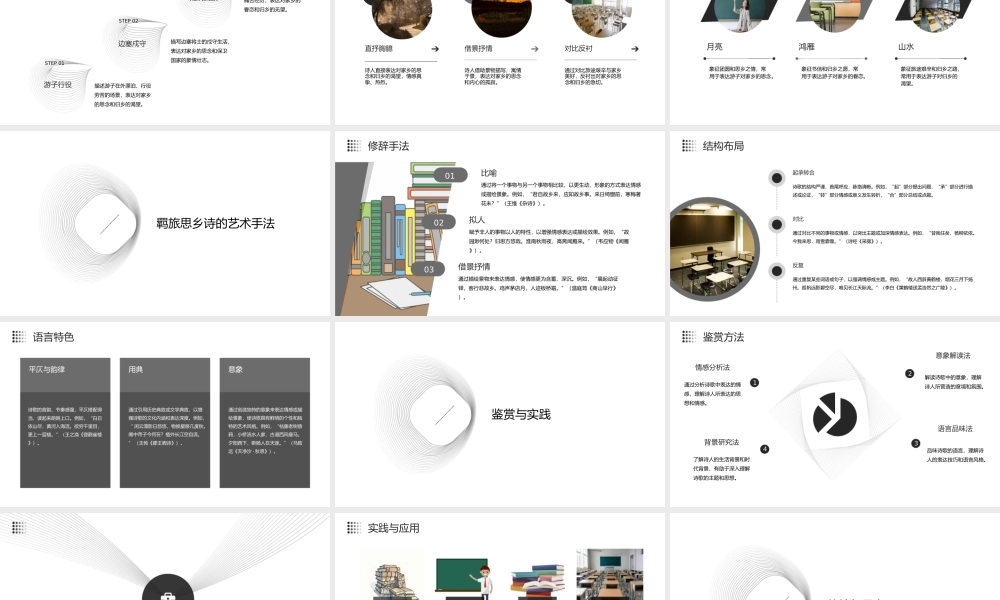This screenshot has width=1000, height=600.
Task: Click the teacher at chalkboard illustration
Action: (x=464, y=577)
